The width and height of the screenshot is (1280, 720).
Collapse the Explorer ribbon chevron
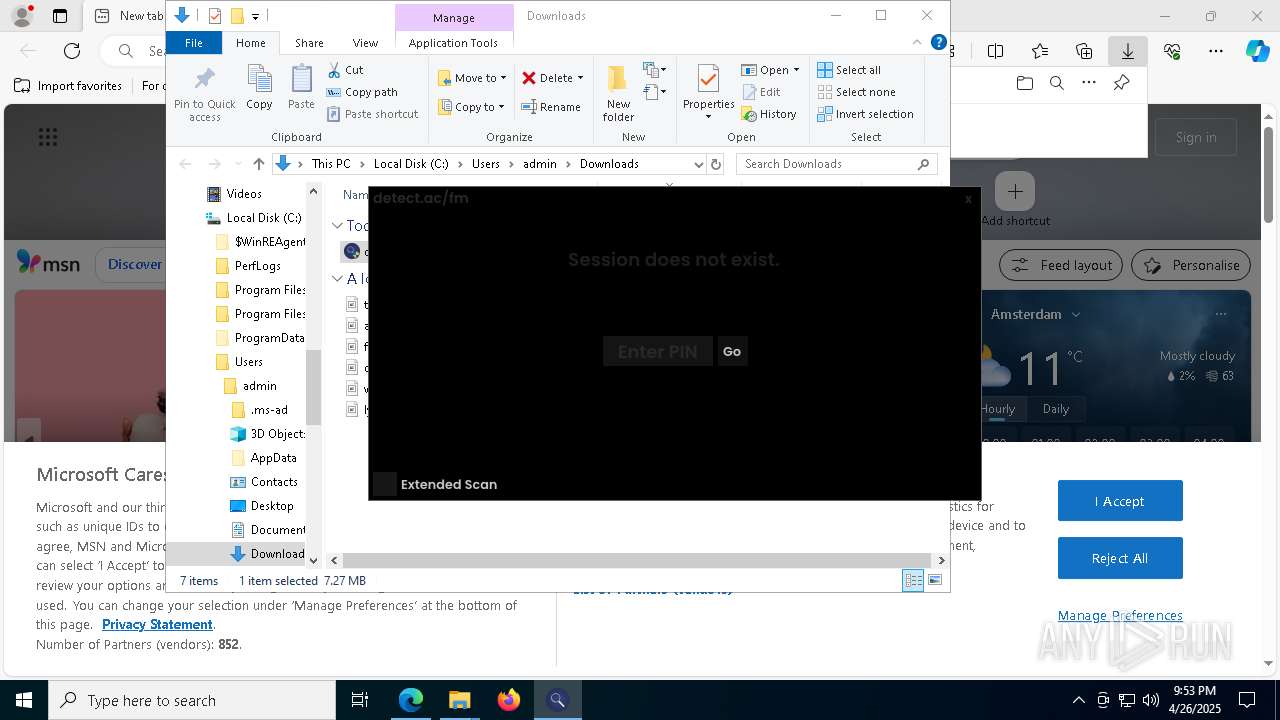tap(917, 42)
